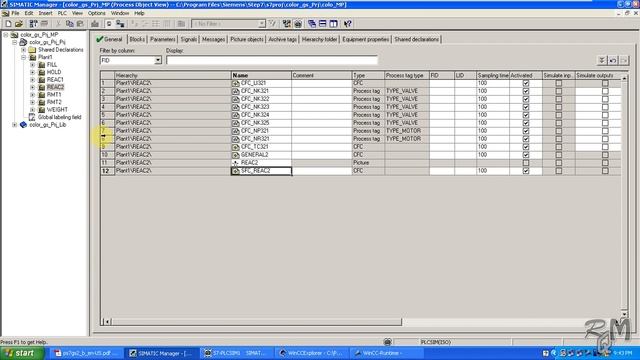Uncheck Activated for SFC_REAC2
Viewport: 640px width, 360px height.
(x=526, y=171)
